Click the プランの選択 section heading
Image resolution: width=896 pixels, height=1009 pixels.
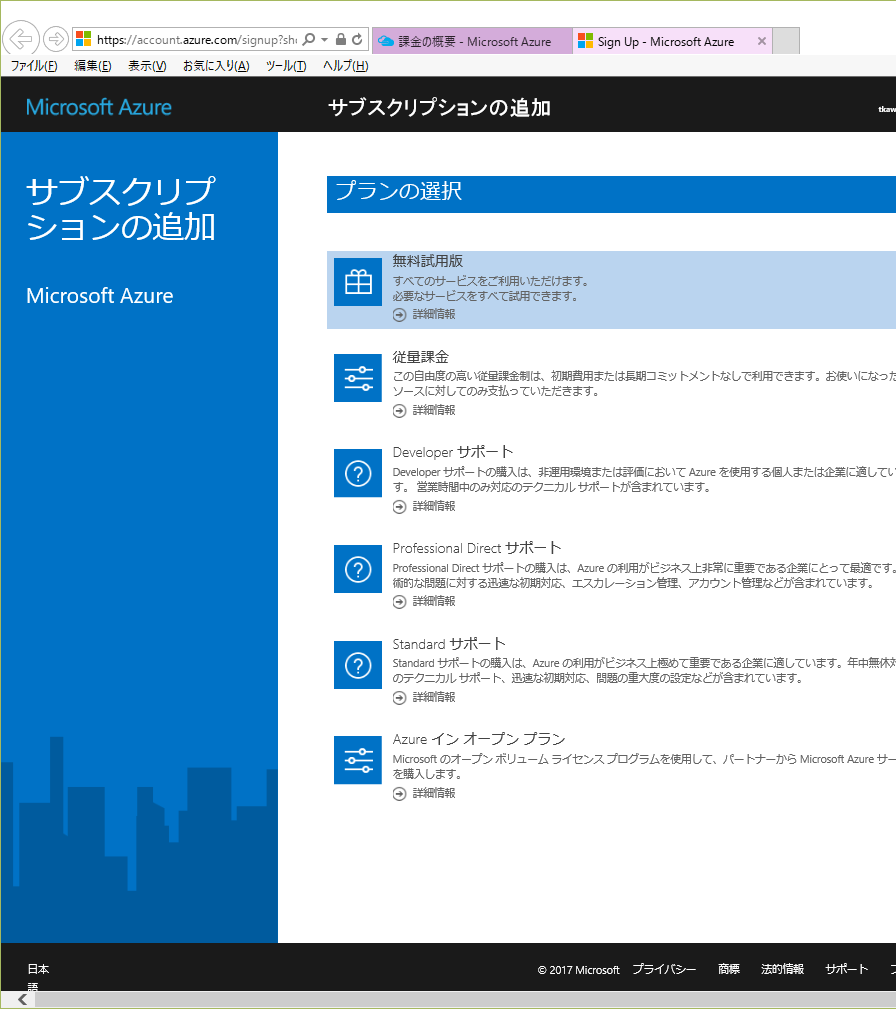(398, 191)
